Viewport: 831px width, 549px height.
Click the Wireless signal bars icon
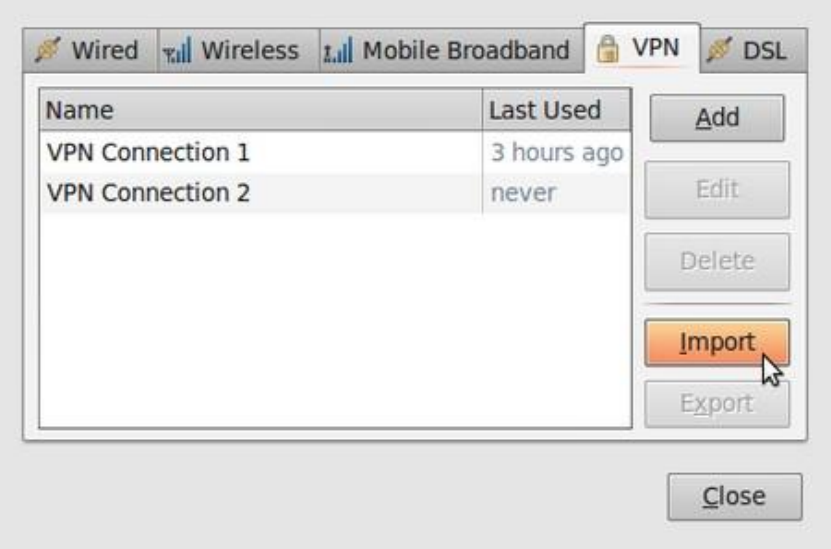click(x=178, y=50)
